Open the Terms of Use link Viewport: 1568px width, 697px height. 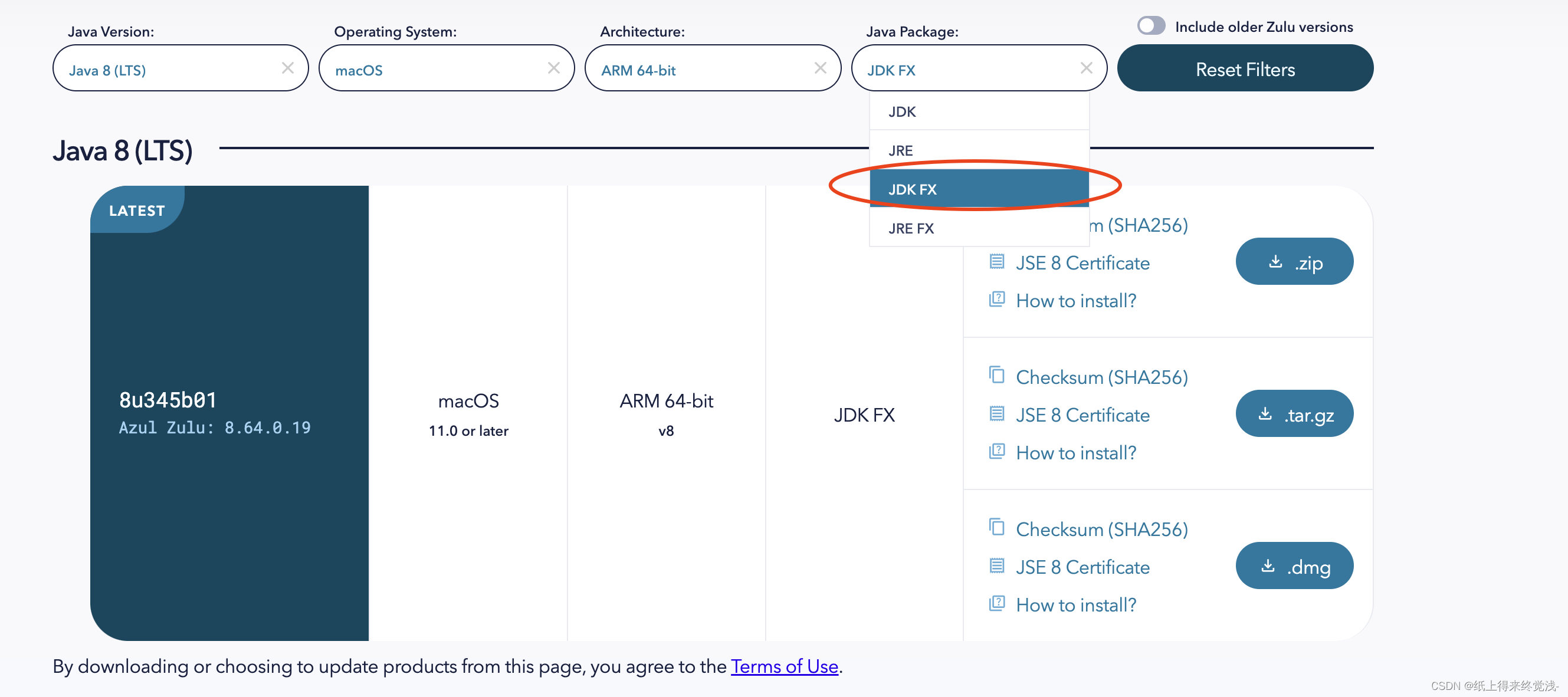(x=784, y=666)
